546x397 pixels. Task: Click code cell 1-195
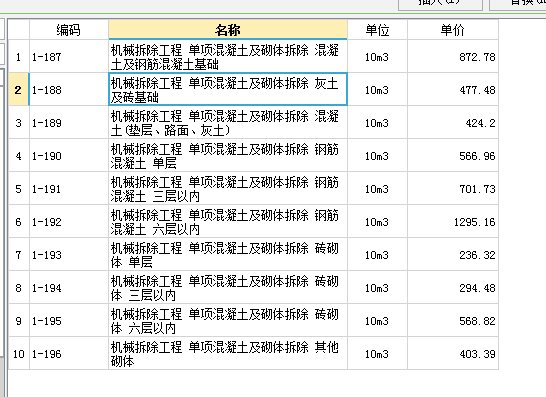(69, 321)
